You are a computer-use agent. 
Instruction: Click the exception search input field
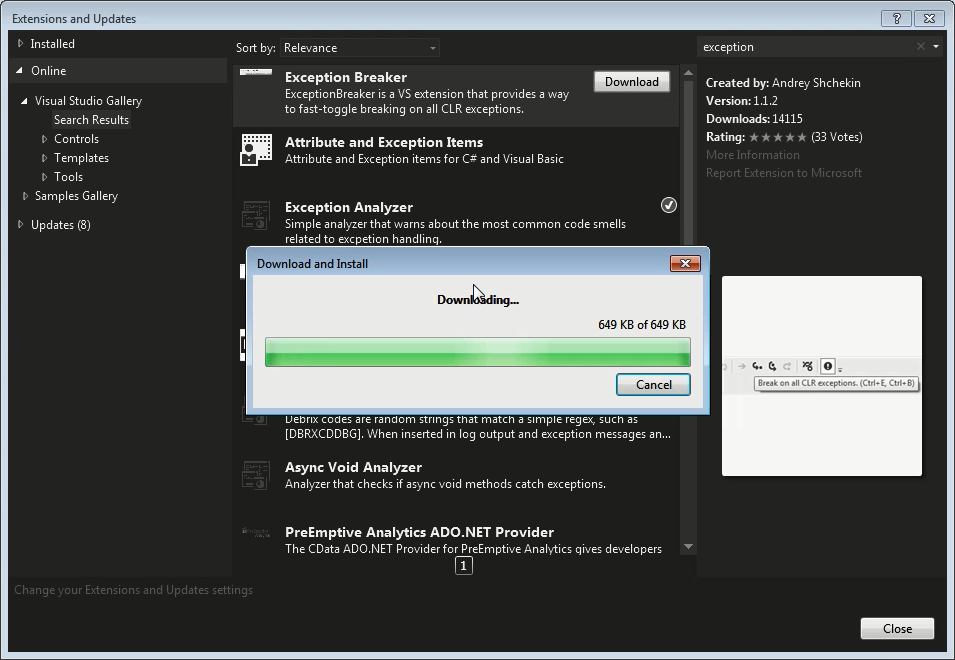(807, 47)
